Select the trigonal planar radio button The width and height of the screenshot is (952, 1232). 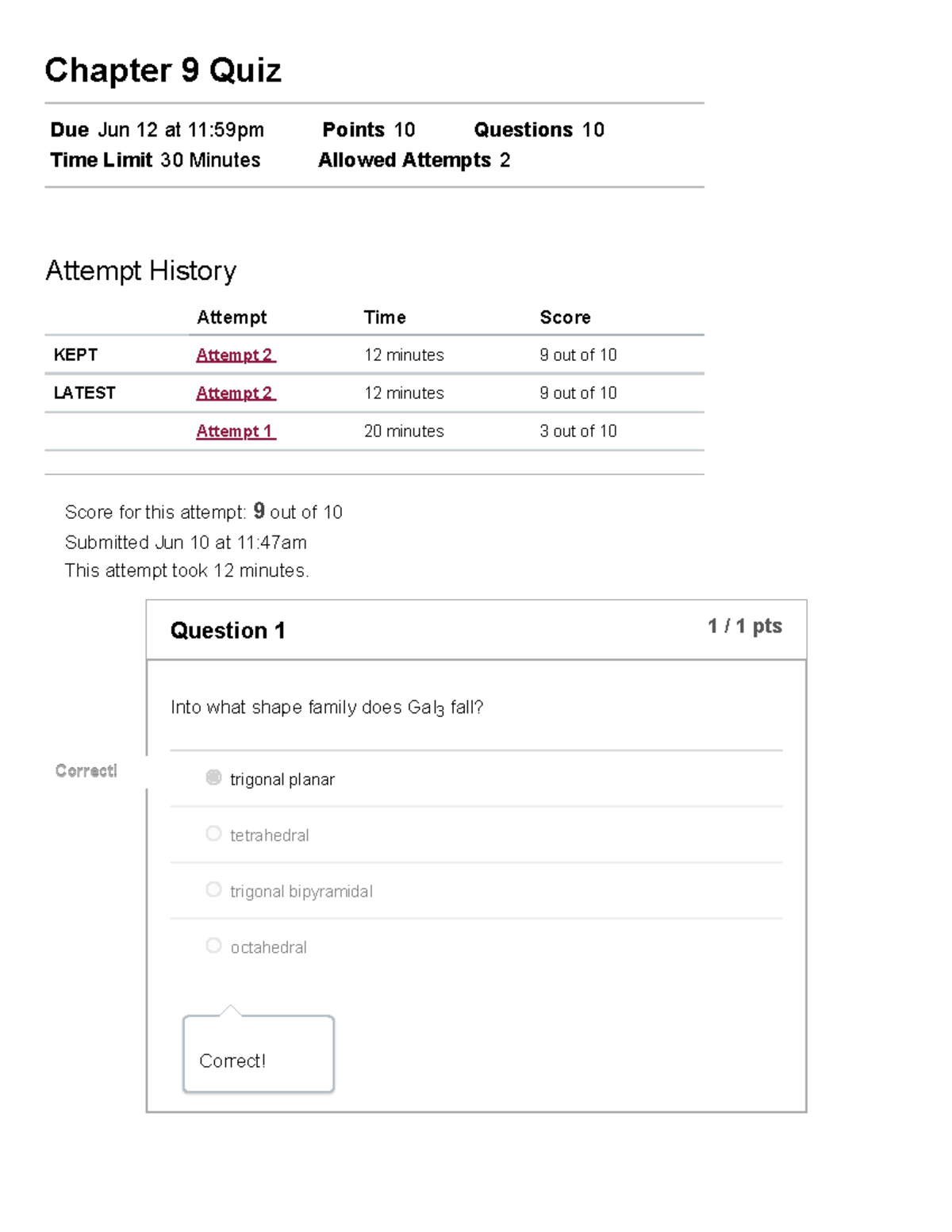click(213, 777)
